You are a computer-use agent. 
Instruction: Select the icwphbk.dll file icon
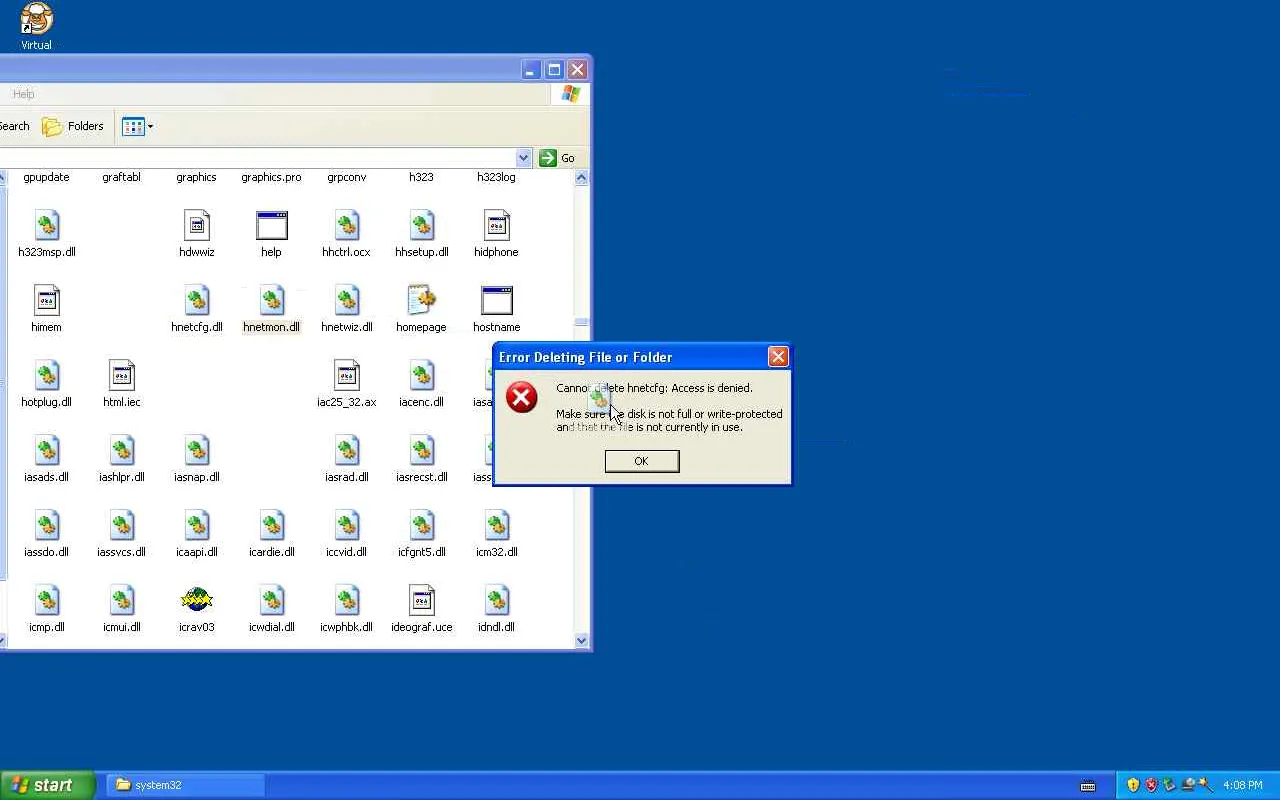pyautogui.click(x=347, y=600)
